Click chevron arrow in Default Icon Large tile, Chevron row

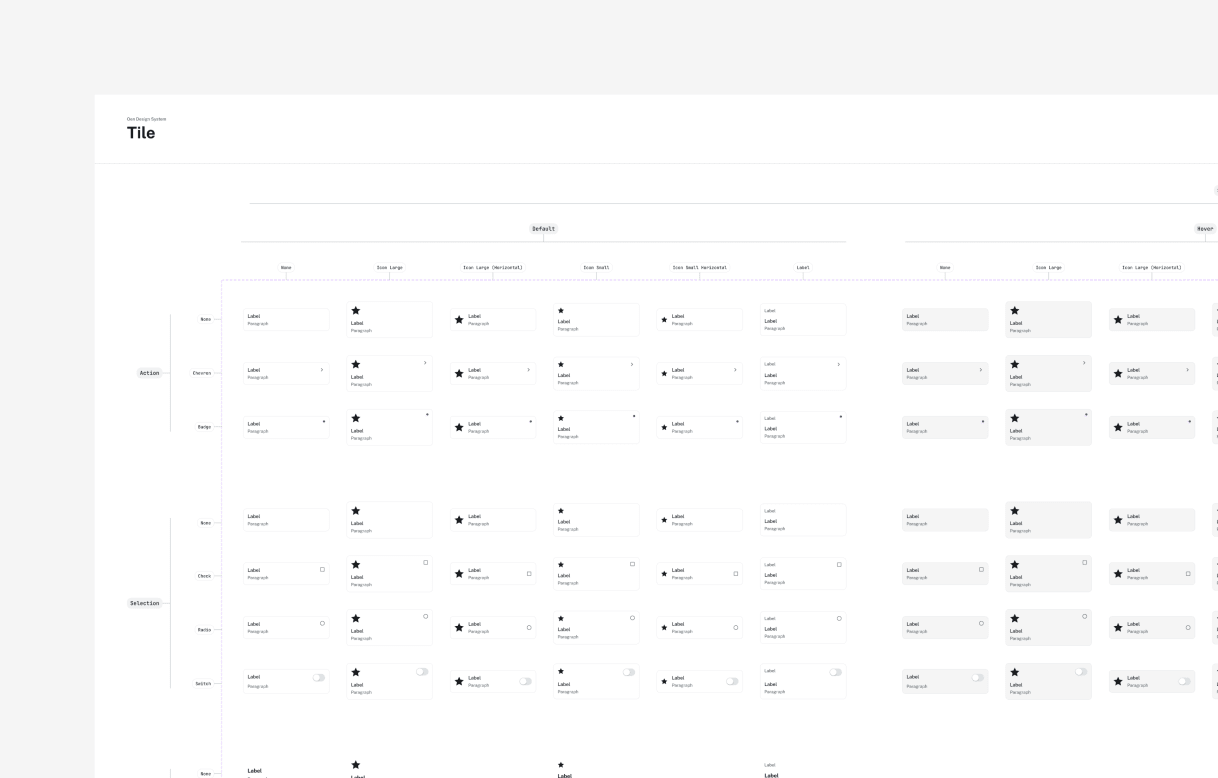pos(425,363)
